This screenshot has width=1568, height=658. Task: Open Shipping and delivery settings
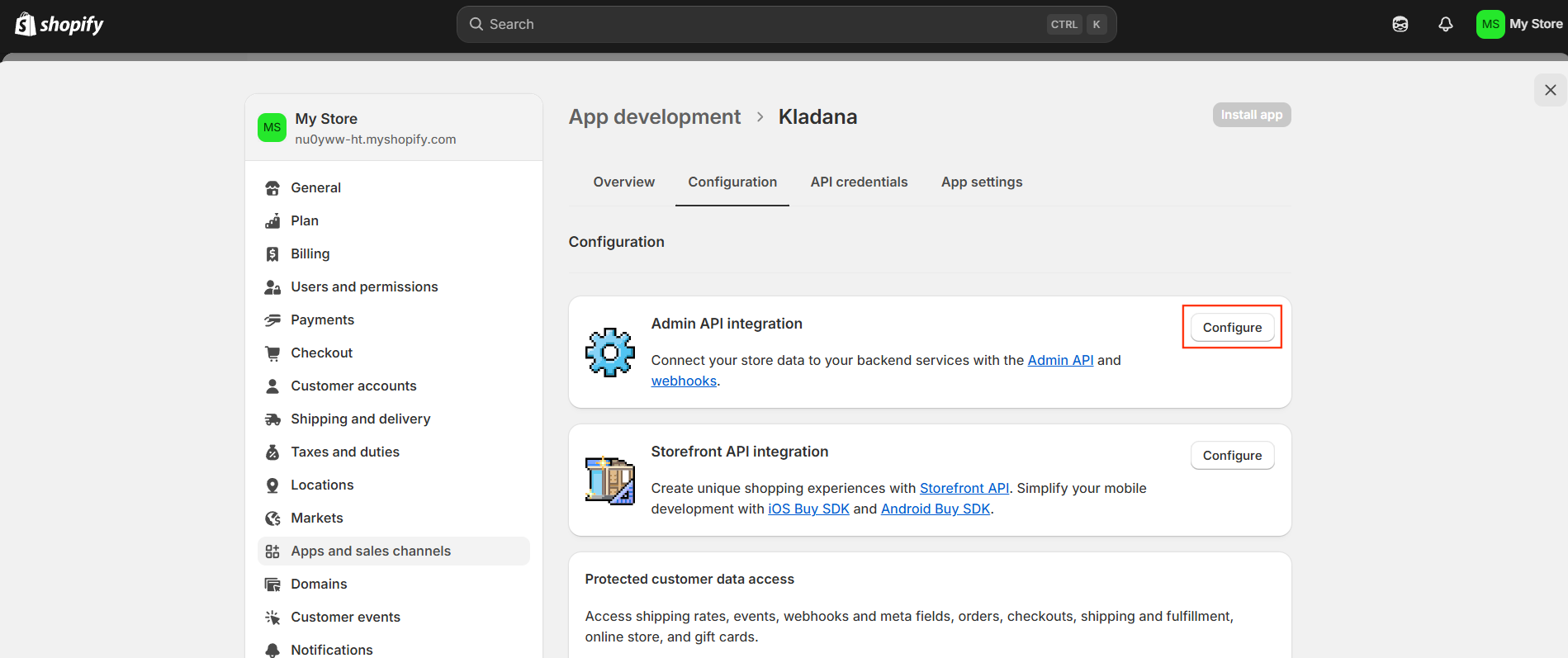pyautogui.click(x=394, y=419)
